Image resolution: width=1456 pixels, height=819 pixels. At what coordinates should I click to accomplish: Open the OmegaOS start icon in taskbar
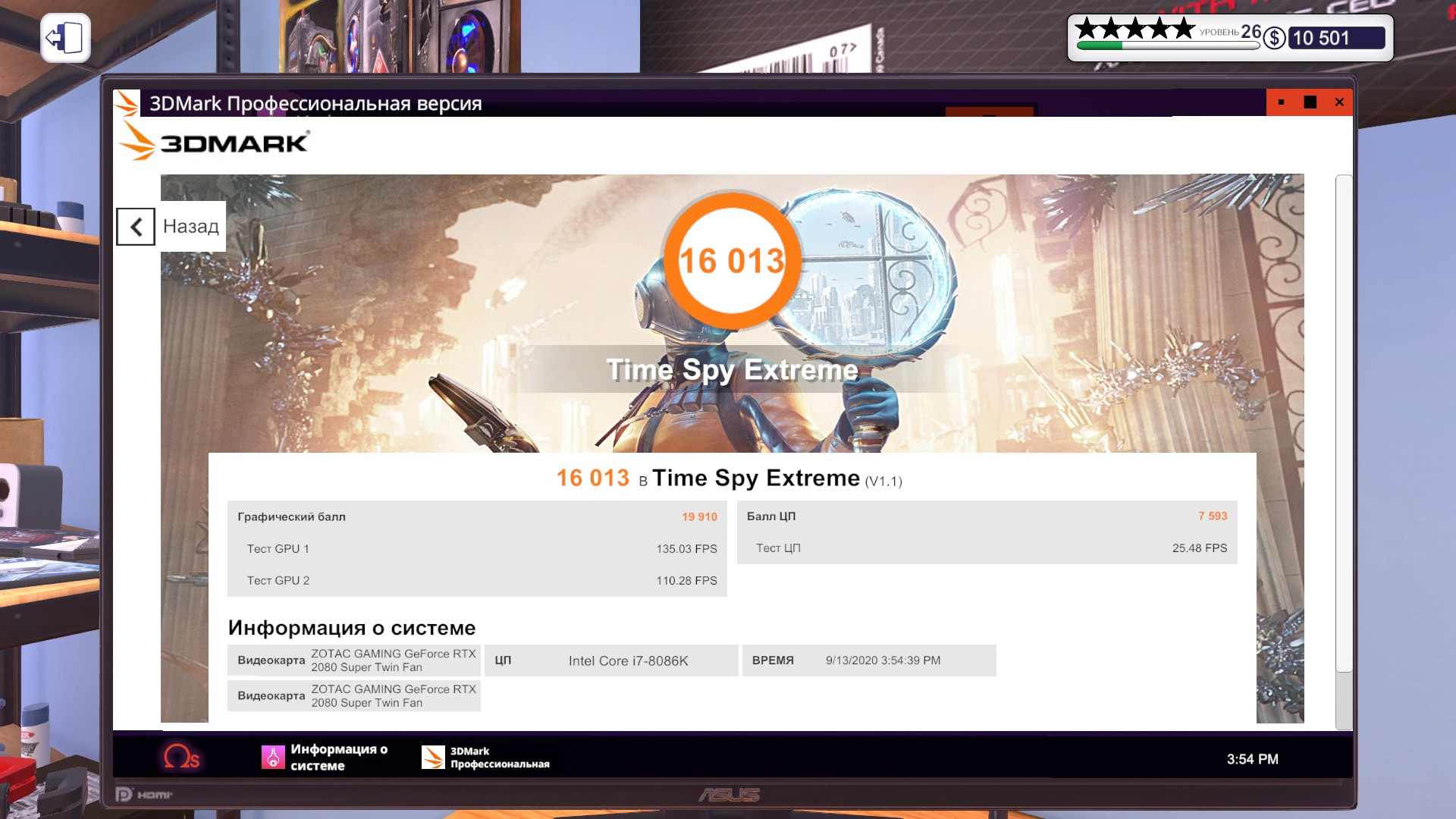click(181, 756)
